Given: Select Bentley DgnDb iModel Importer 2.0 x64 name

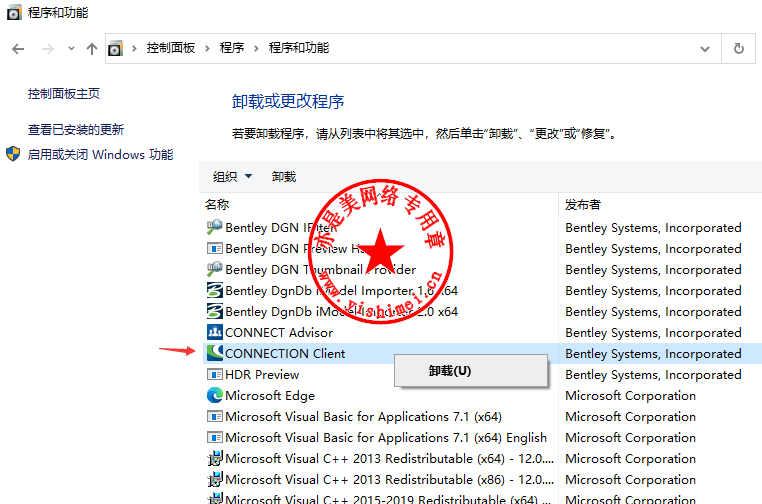Looking at the screenshot, I should 341,312.
